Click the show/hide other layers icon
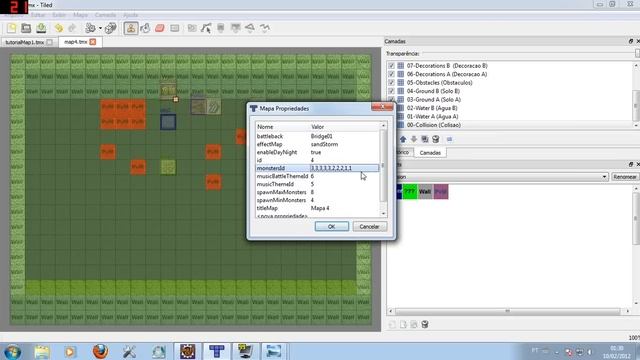This screenshot has height=360, width=640. (x=449, y=139)
